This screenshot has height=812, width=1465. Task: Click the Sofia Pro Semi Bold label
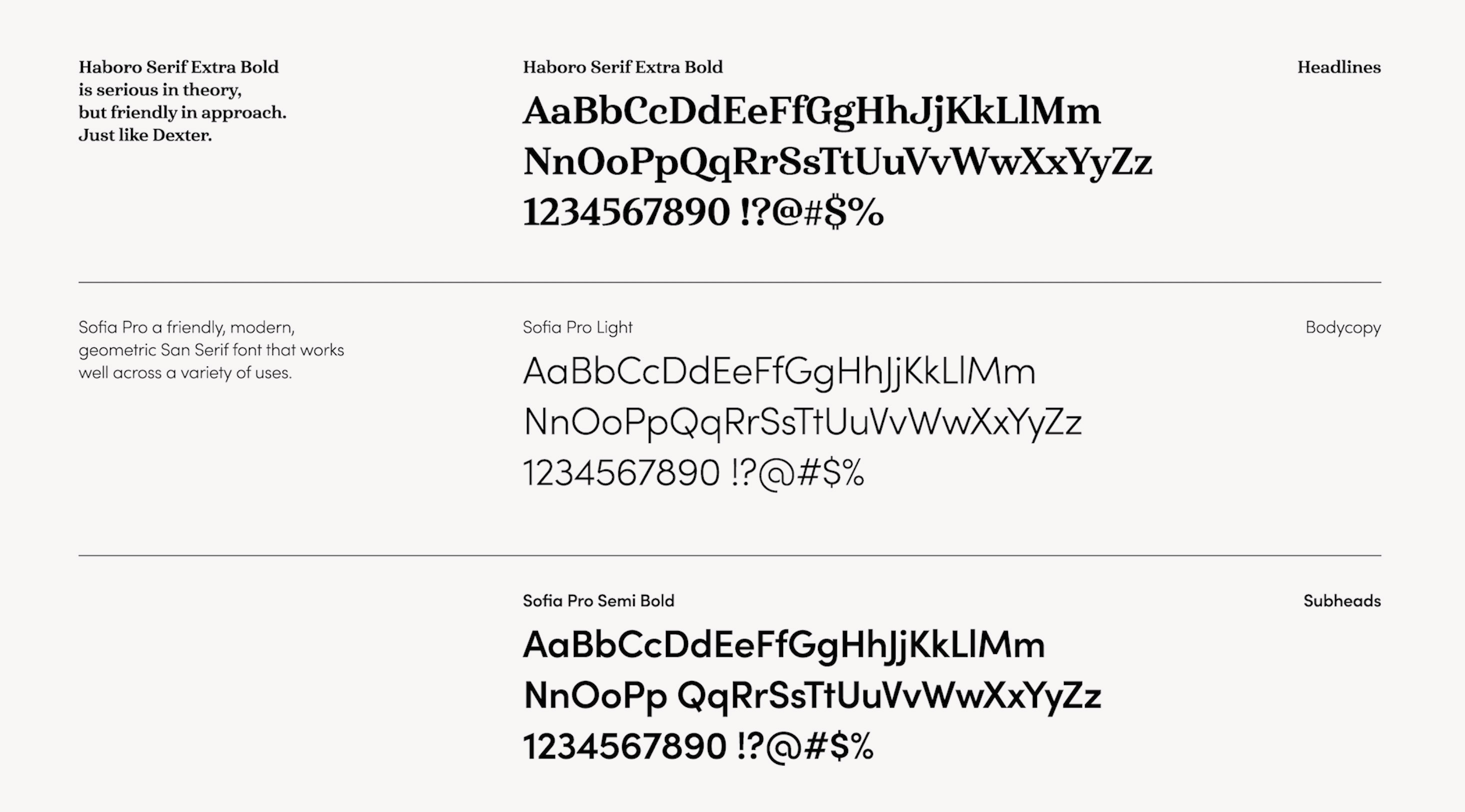click(x=598, y=601)
